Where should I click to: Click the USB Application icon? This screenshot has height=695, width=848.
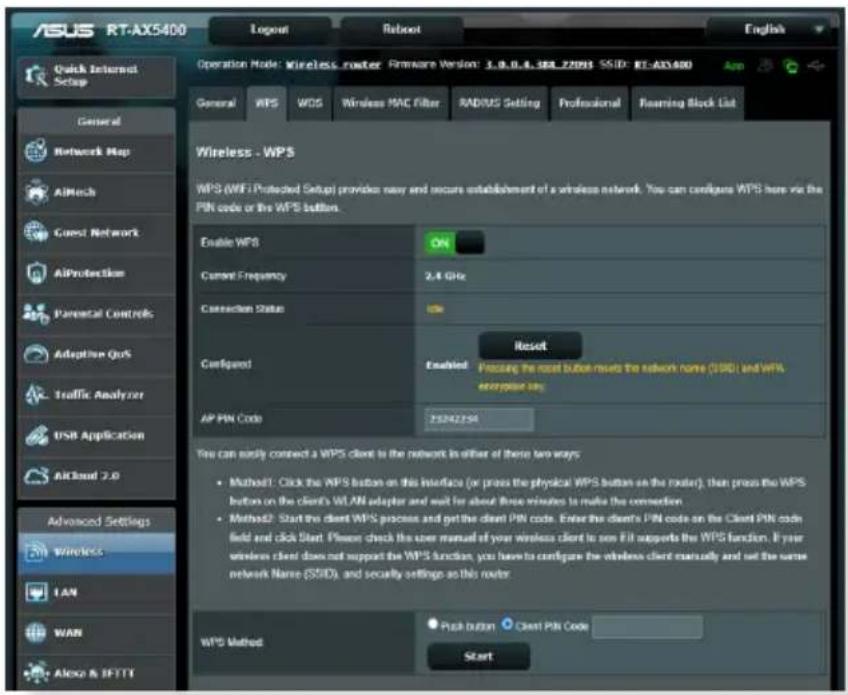pos(36,435)
